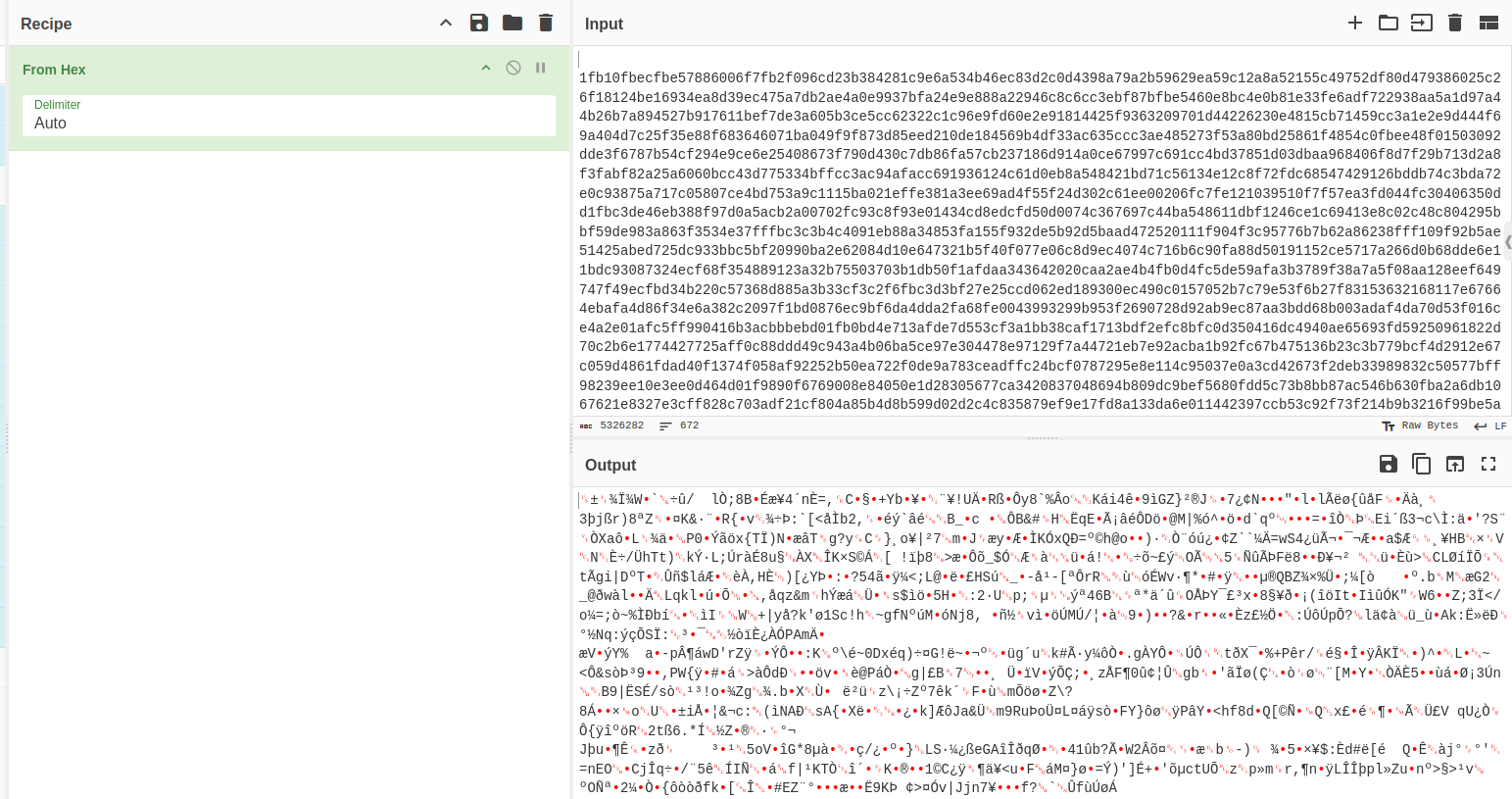Copy raw output to clipboard
The image size is (1512, 799).
(1422, 464)
